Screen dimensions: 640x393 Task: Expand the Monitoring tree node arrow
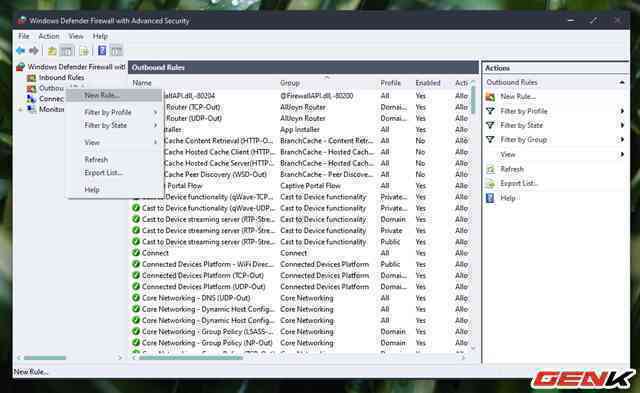[x=20, y=109]
